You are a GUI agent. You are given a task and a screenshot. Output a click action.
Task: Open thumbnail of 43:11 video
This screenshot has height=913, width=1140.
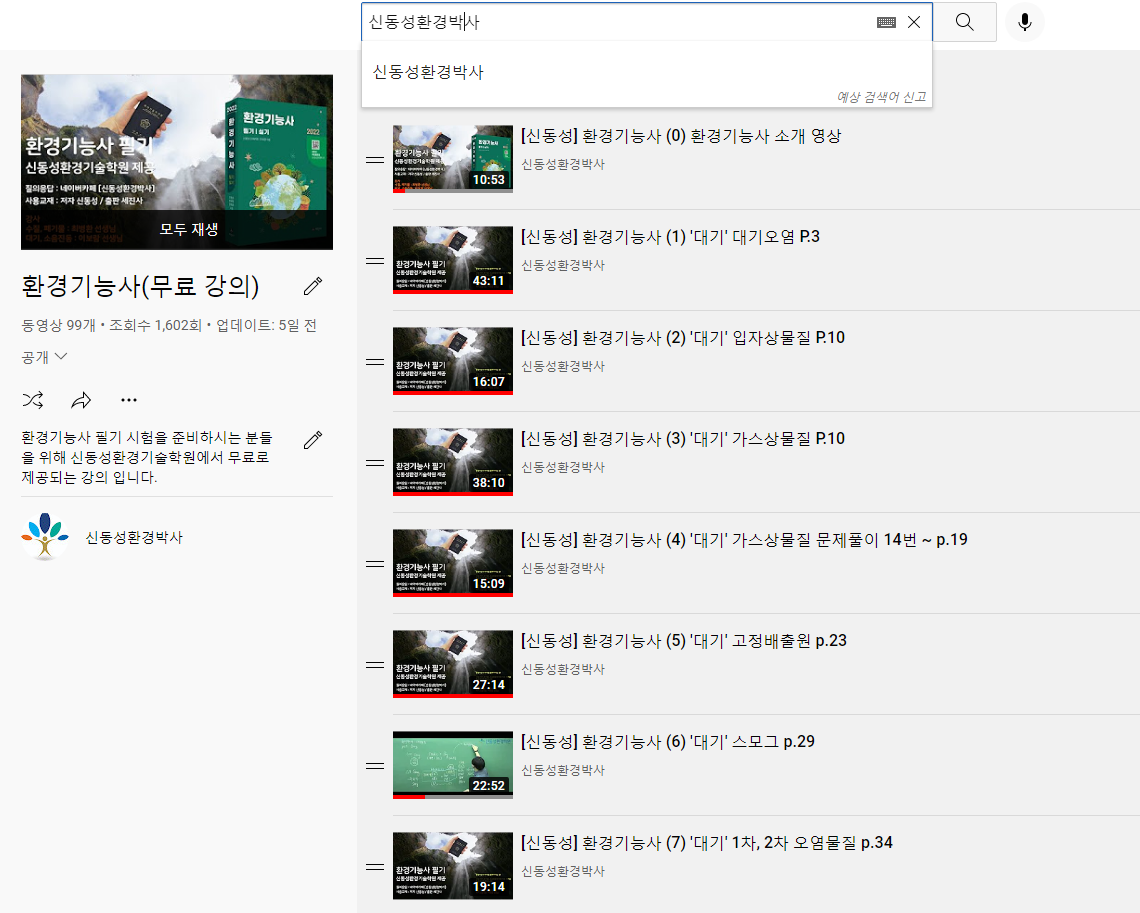453,260
